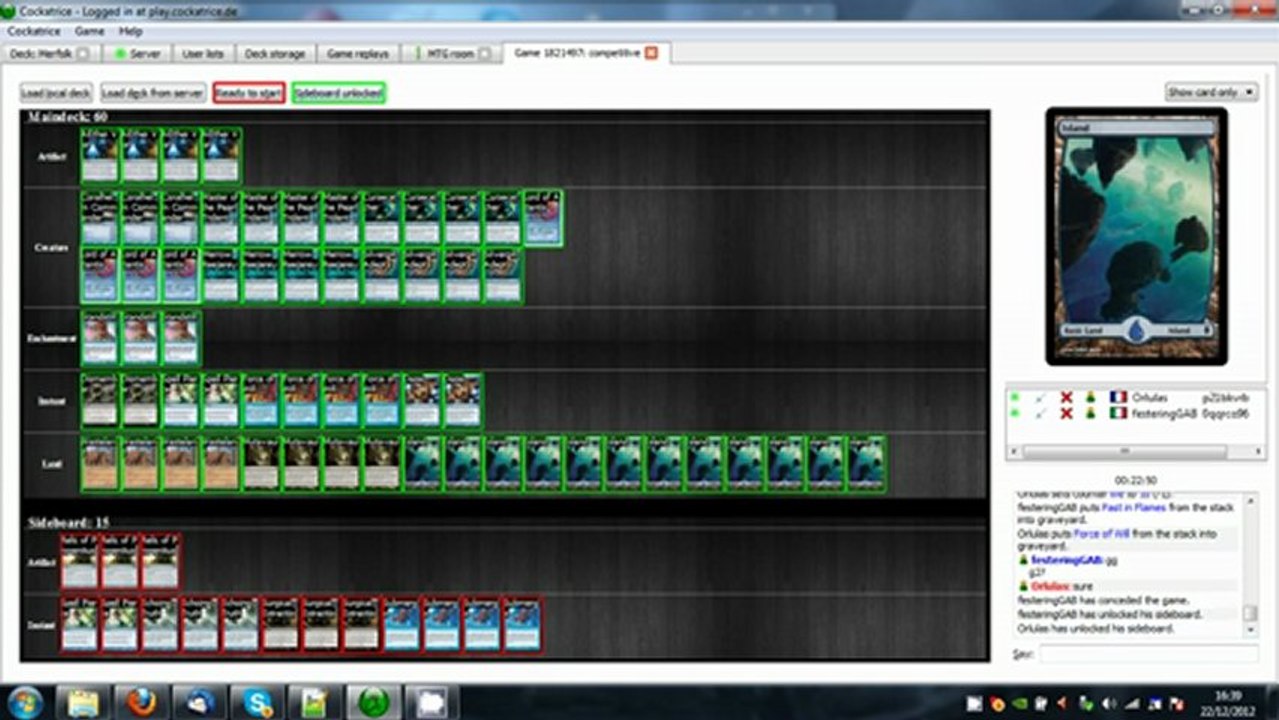Screen dimensions: 1279x720
Task: Click chat log scroll down arrow
Action: [1249, 630]
